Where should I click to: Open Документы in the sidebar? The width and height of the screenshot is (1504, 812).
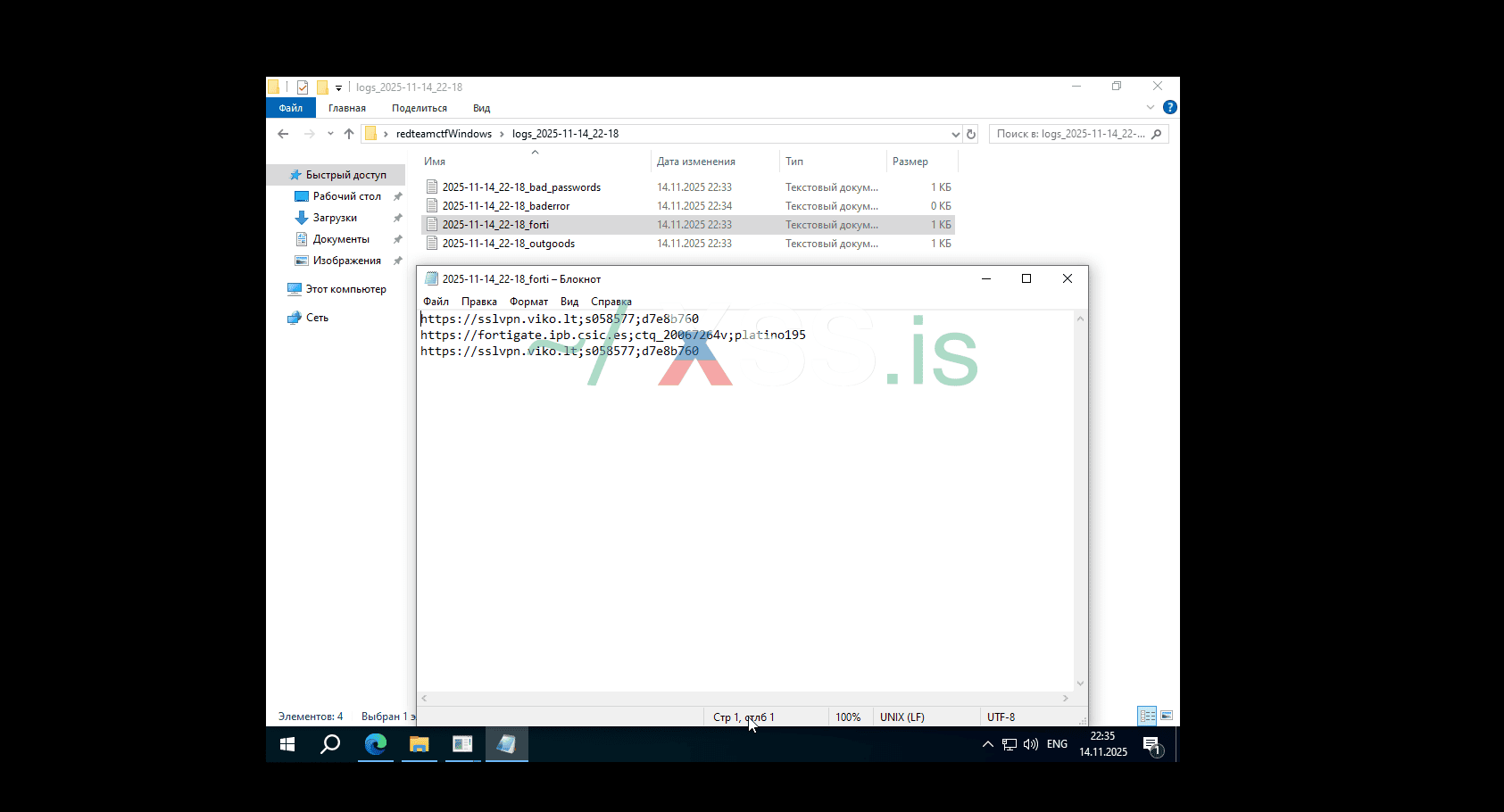(x=341, y=239)
